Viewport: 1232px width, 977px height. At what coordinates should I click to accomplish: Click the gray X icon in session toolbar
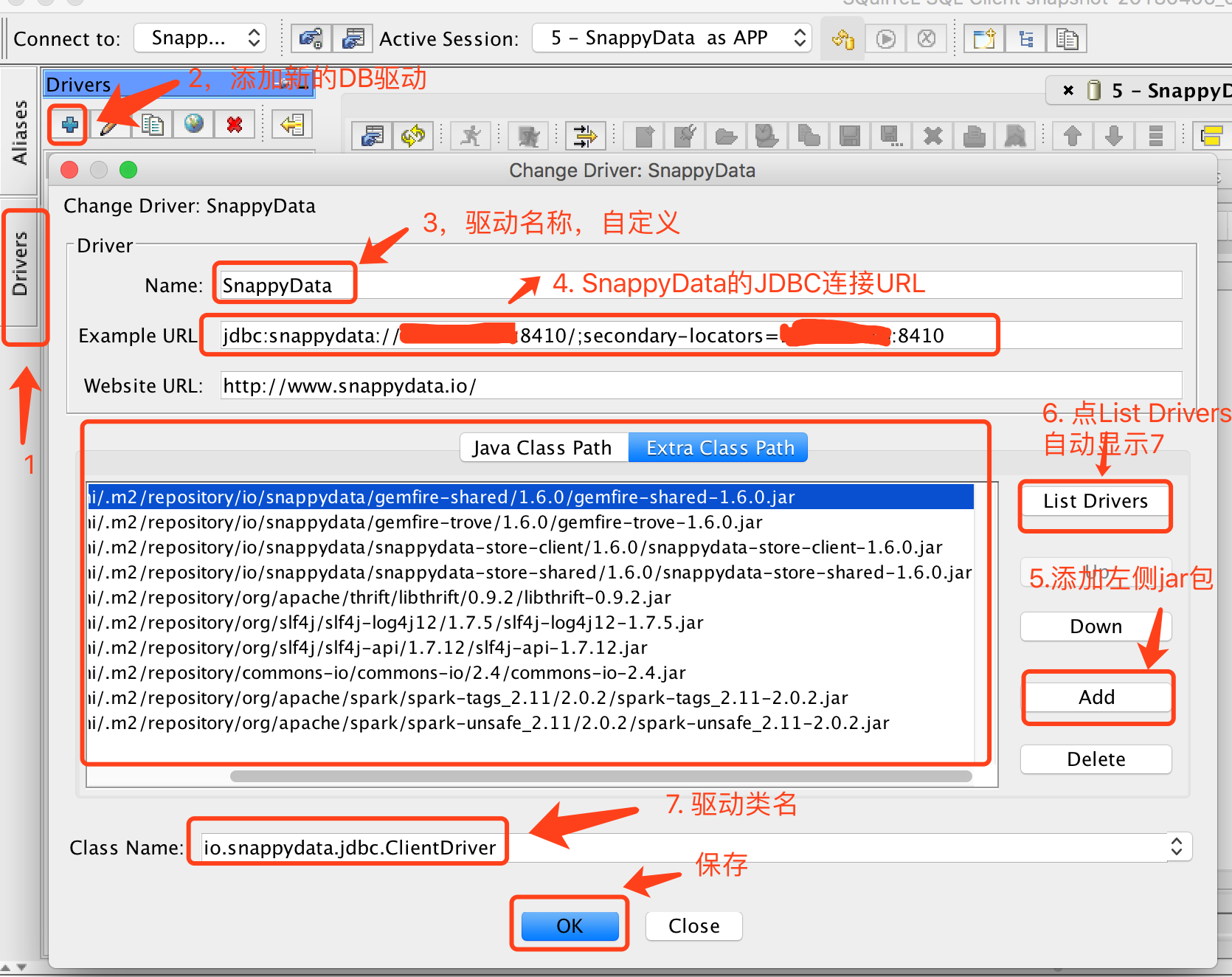933,136
